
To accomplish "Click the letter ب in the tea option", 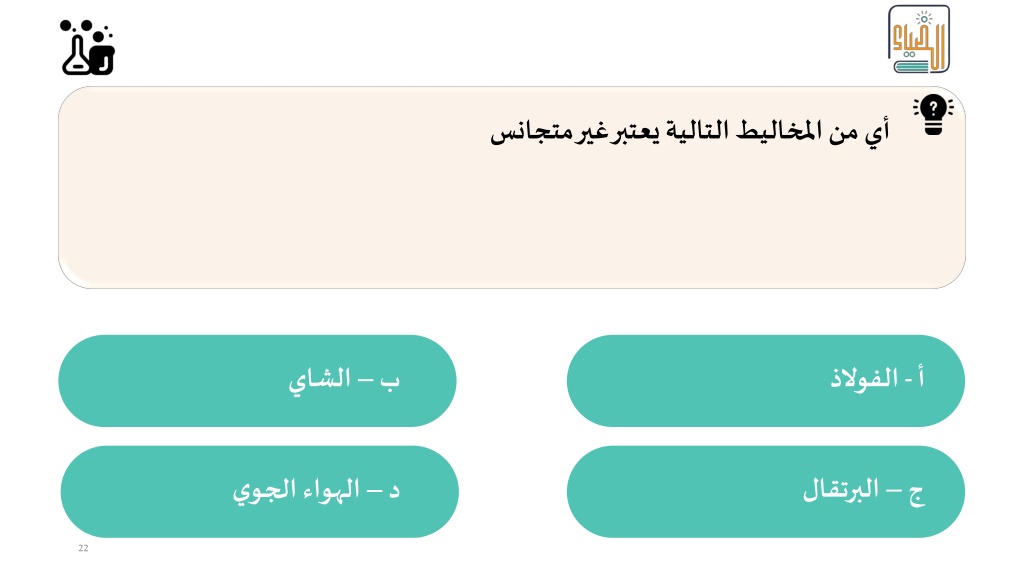I will (x=389, y=382).
